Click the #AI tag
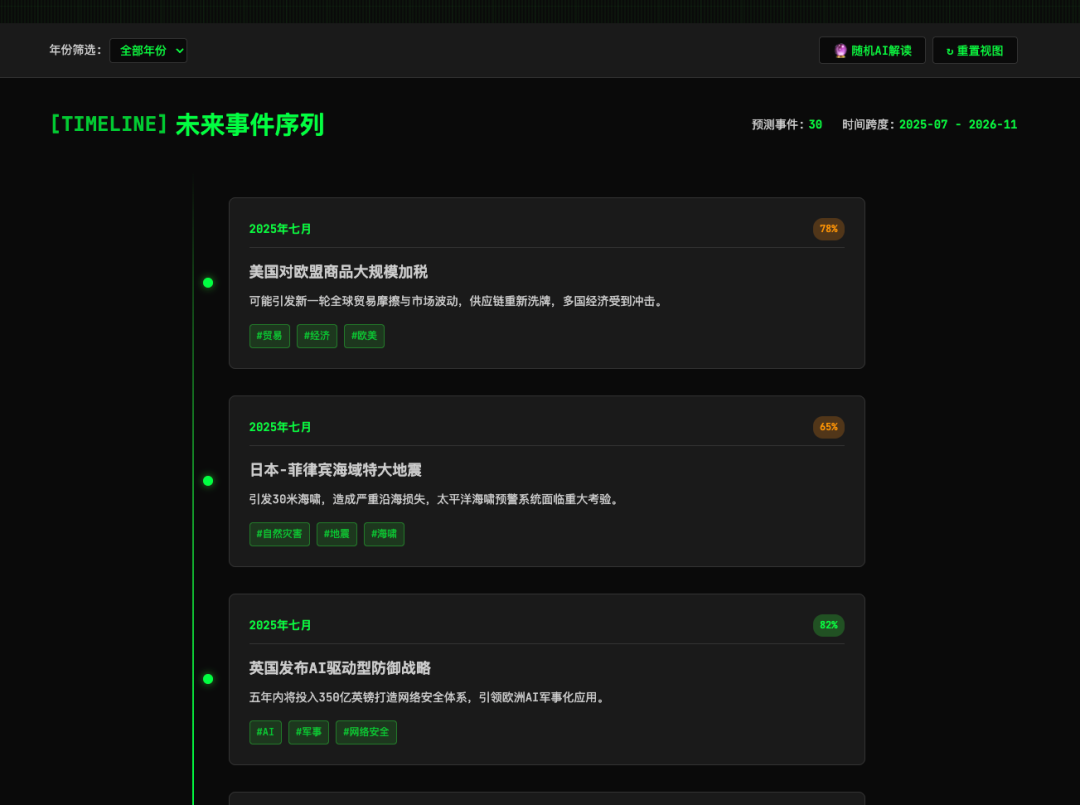Screen dimensions: 1080x805 point(265,732)
